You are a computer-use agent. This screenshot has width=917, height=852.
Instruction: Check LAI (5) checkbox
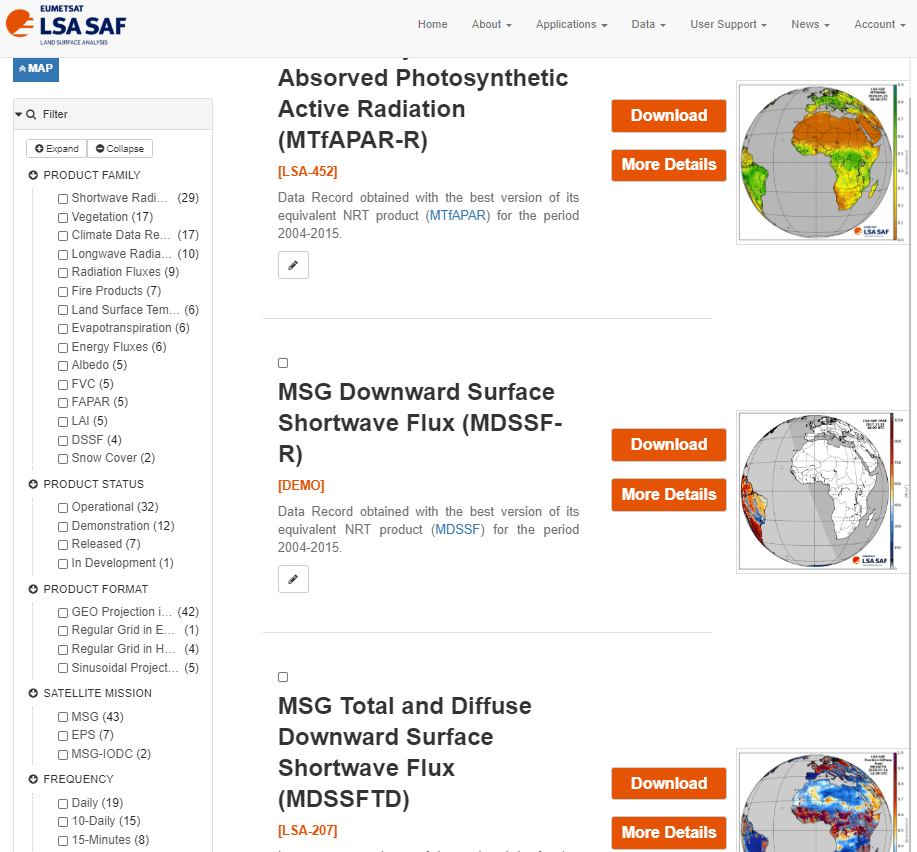pos(63,422)
